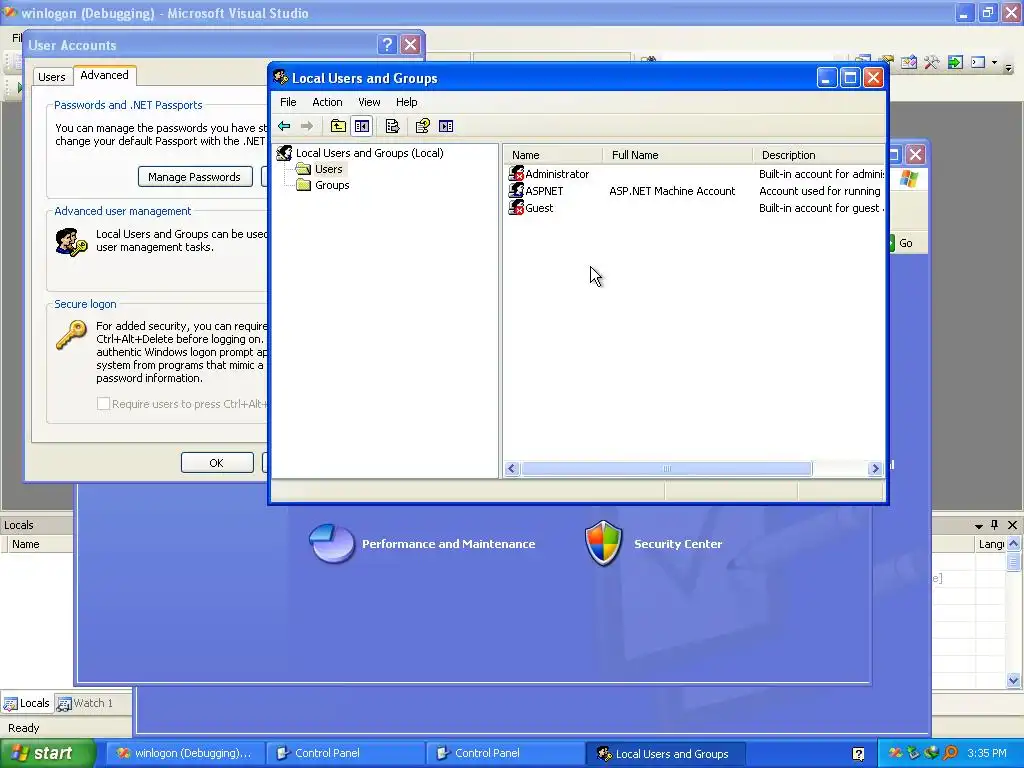This screenshot has width=1024, height=768.
Task: Click the Locals panel Name column header
Action: [37, 544]
